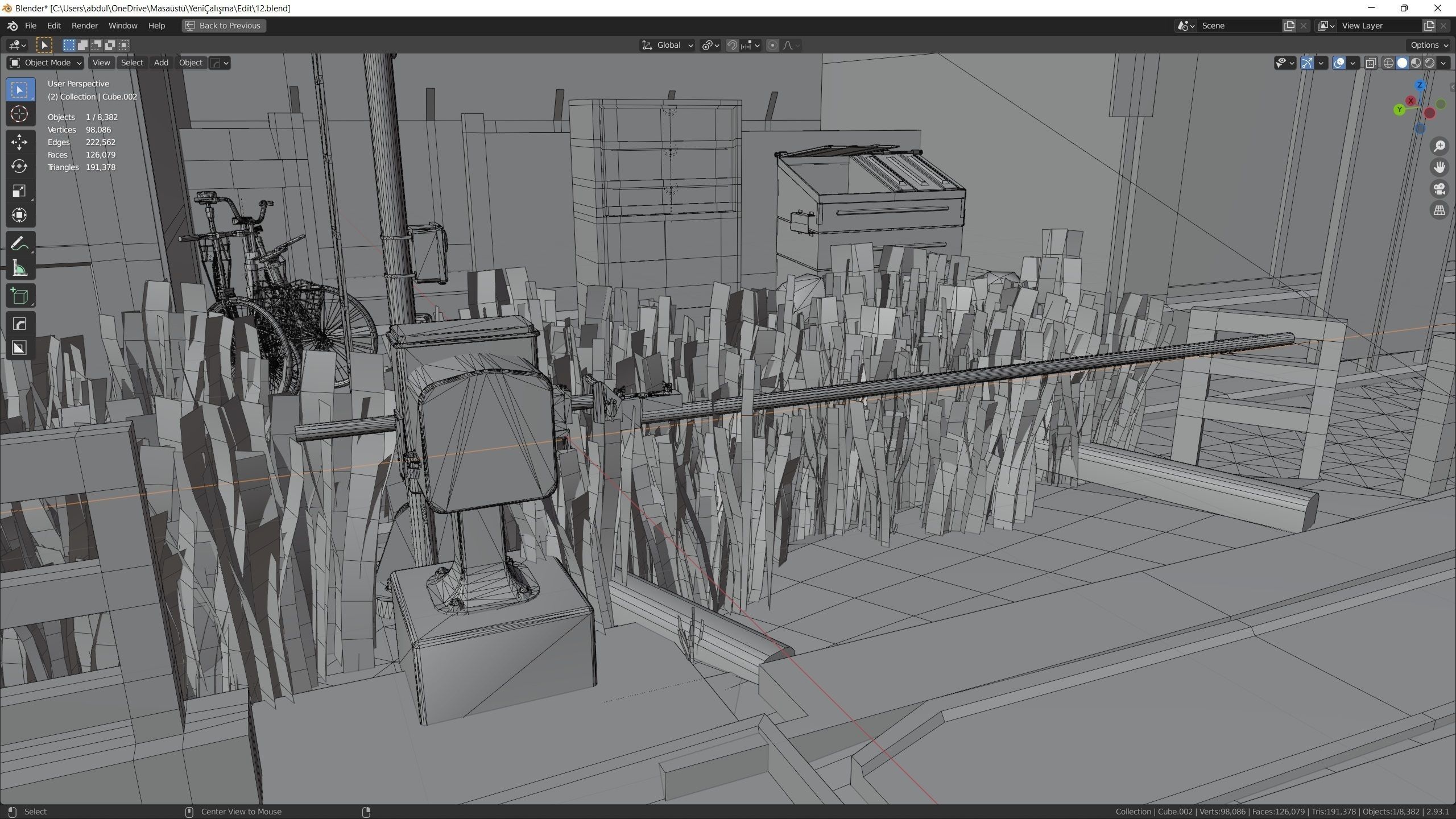Select the Add Cube tool

coord(19,296)
